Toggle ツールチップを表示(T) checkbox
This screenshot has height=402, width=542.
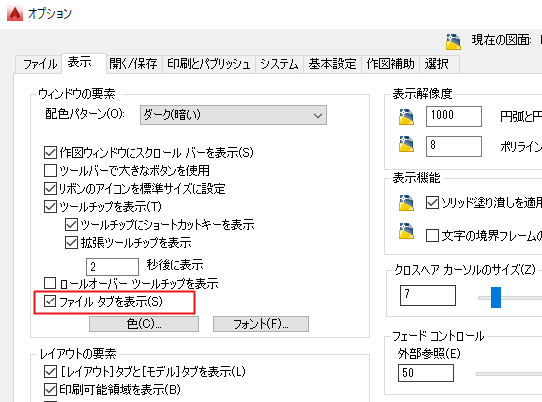coord(50,206)
